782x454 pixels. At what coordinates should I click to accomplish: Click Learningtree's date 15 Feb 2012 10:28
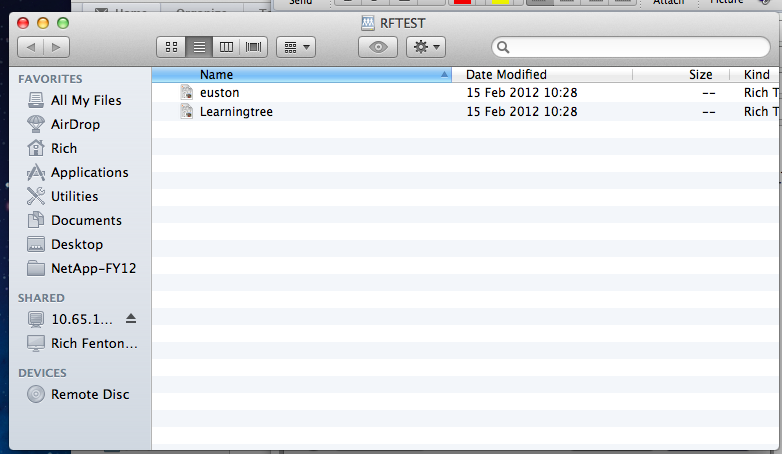[x=522, y=112]
